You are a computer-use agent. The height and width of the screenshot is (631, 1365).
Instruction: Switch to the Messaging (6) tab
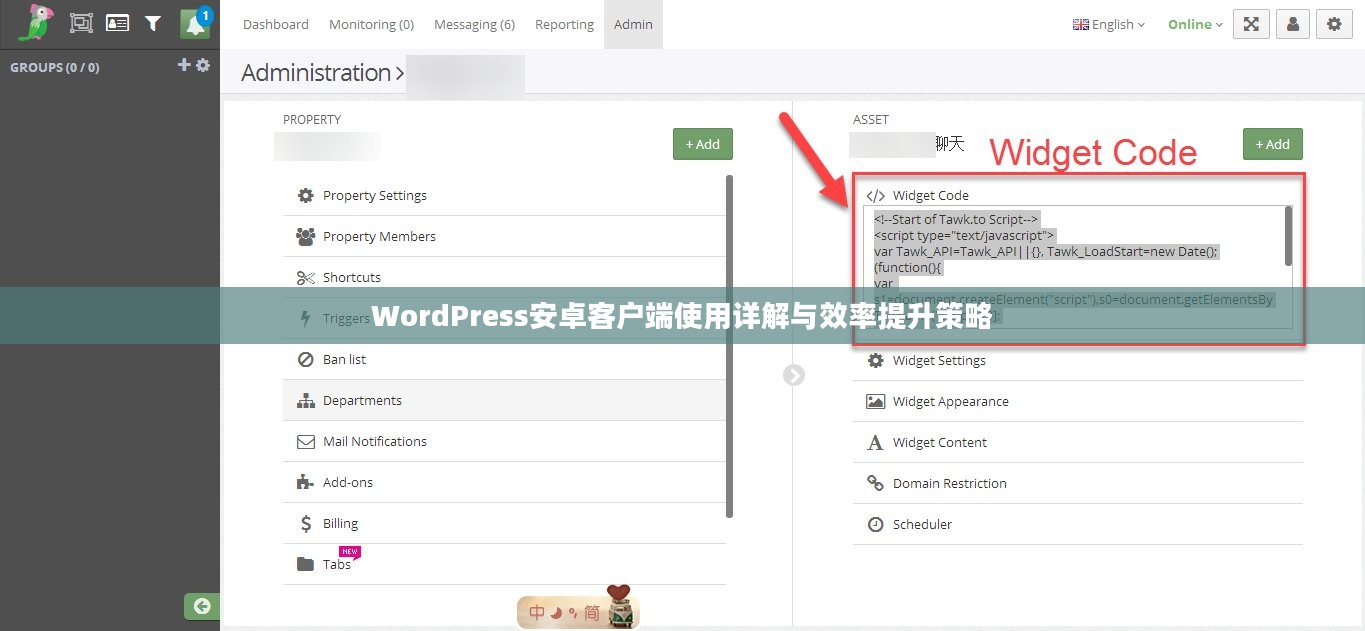474,24
